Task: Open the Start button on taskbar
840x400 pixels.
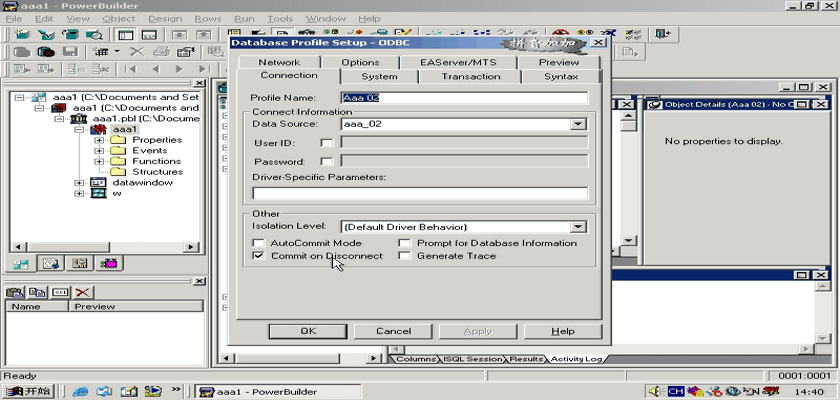Action: 28,391
